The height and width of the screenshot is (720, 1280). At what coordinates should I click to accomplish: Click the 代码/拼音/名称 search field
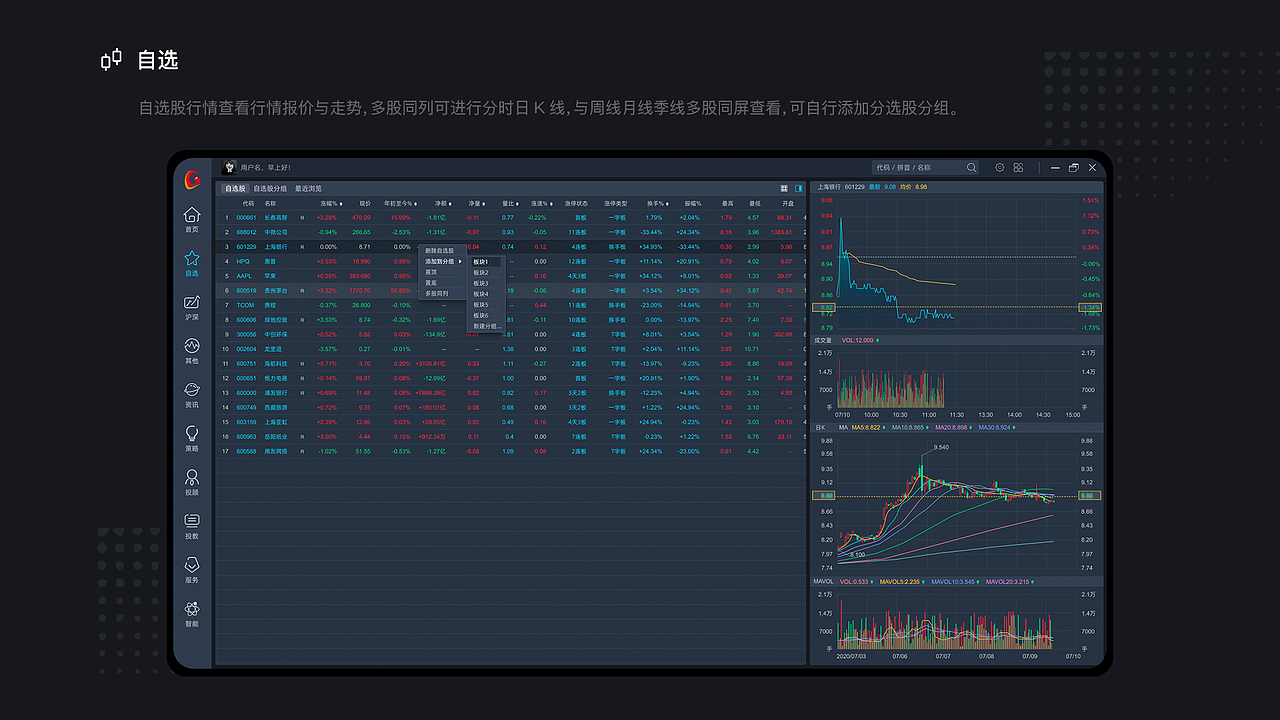(926, 168)
